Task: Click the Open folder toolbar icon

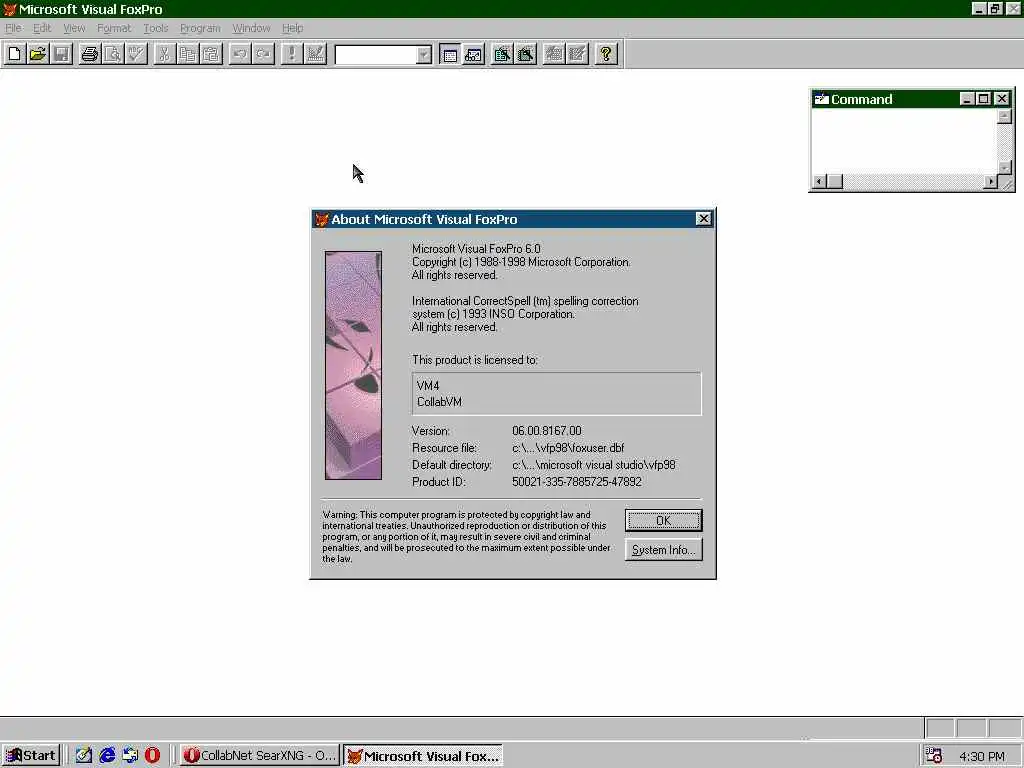Action: [38, 54]
